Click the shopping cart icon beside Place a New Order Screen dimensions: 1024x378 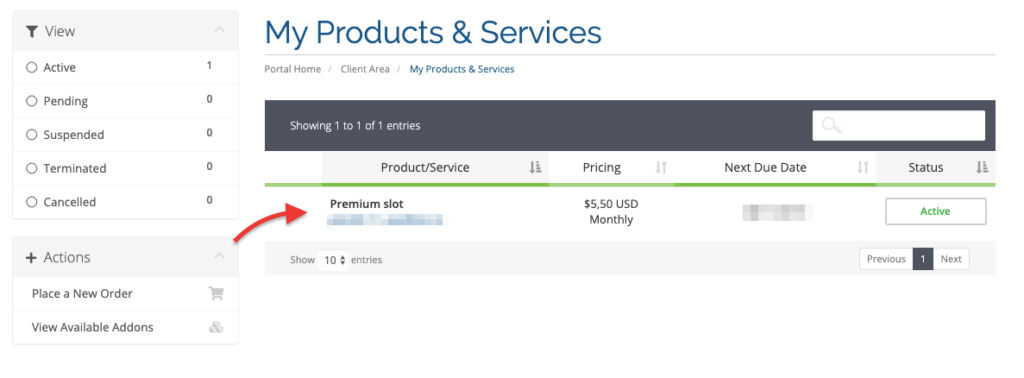[x=216, y=294]
